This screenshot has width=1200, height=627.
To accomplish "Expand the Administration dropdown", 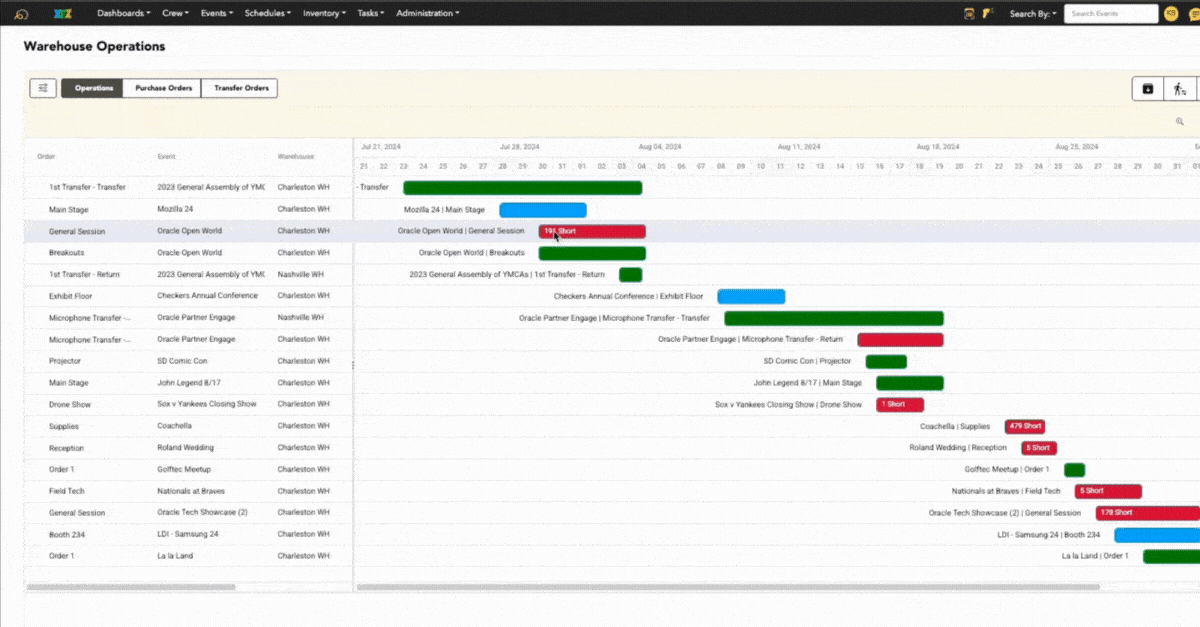I will (427, 14).
